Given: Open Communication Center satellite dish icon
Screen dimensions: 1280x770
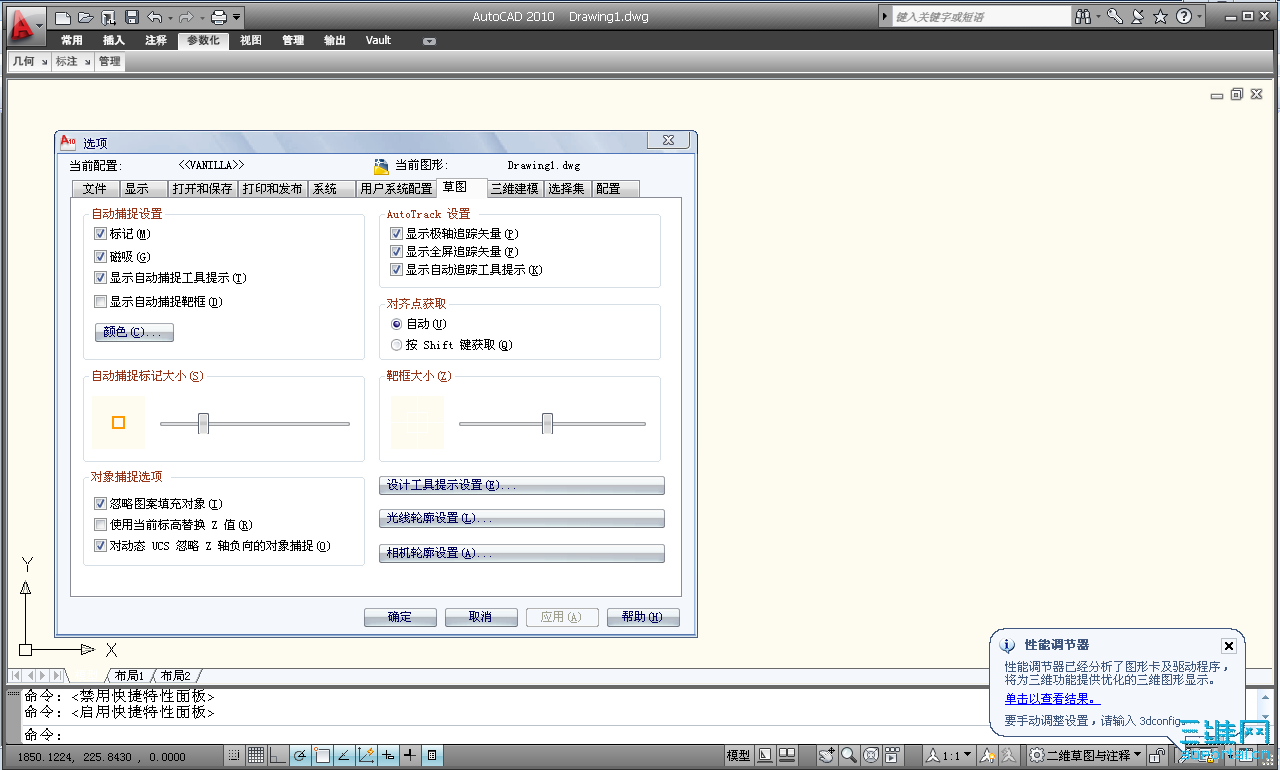Looking at the screenshot, I should [1137, 17].
